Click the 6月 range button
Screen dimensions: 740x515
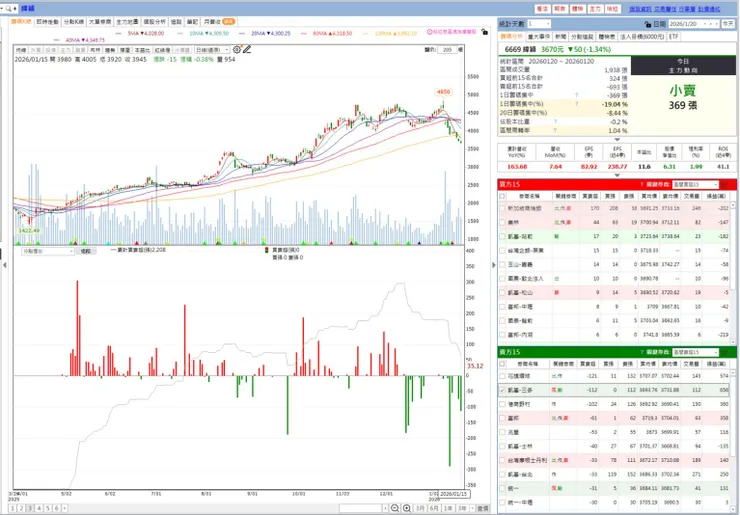point(434,508)
